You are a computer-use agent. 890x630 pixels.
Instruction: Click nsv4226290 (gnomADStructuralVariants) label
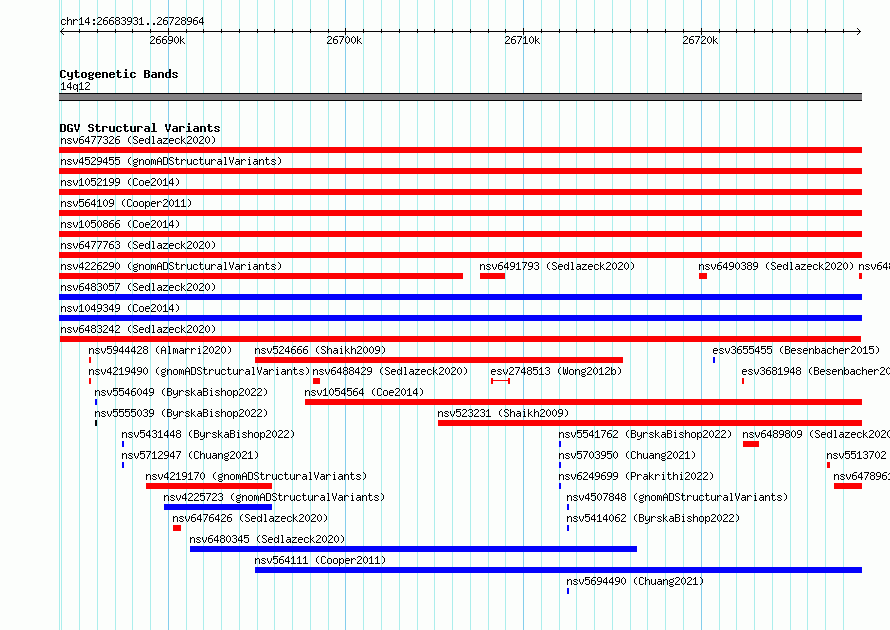pos(171,266)
